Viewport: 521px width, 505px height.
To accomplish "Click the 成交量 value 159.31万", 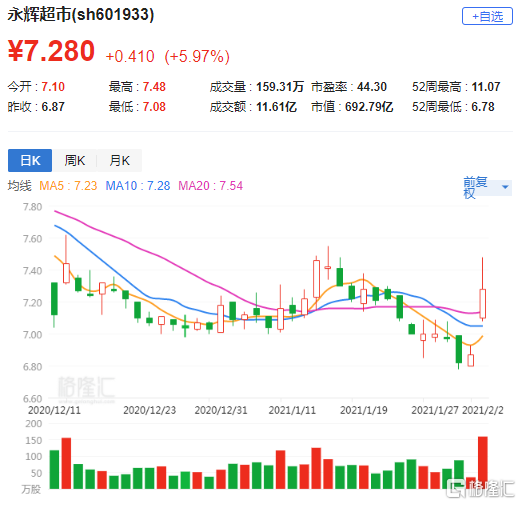I will coord(279,87).
